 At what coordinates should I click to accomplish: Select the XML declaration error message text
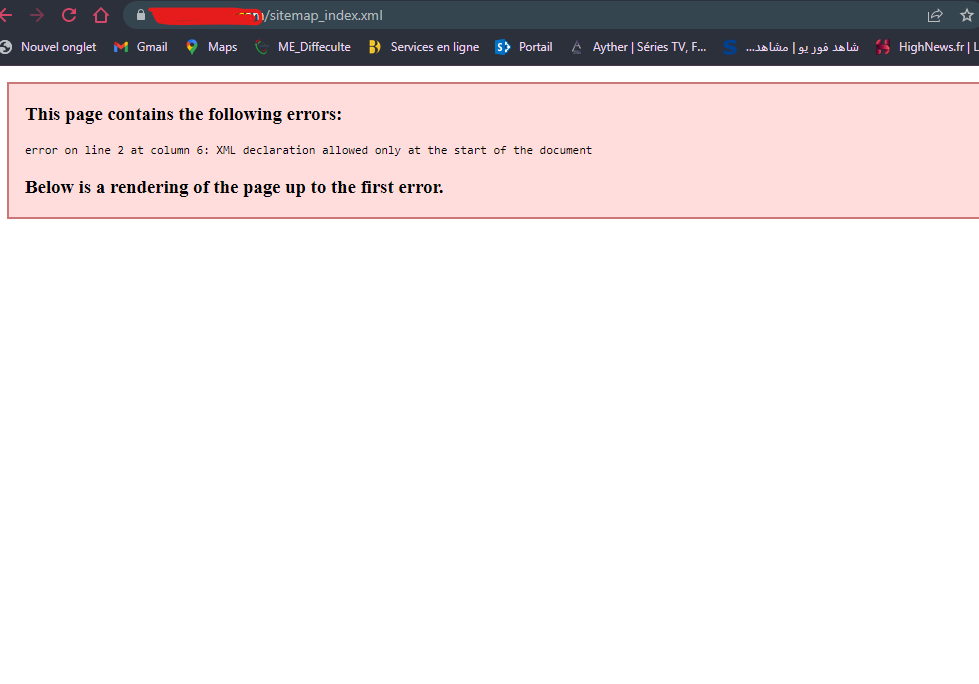(308, 150)
